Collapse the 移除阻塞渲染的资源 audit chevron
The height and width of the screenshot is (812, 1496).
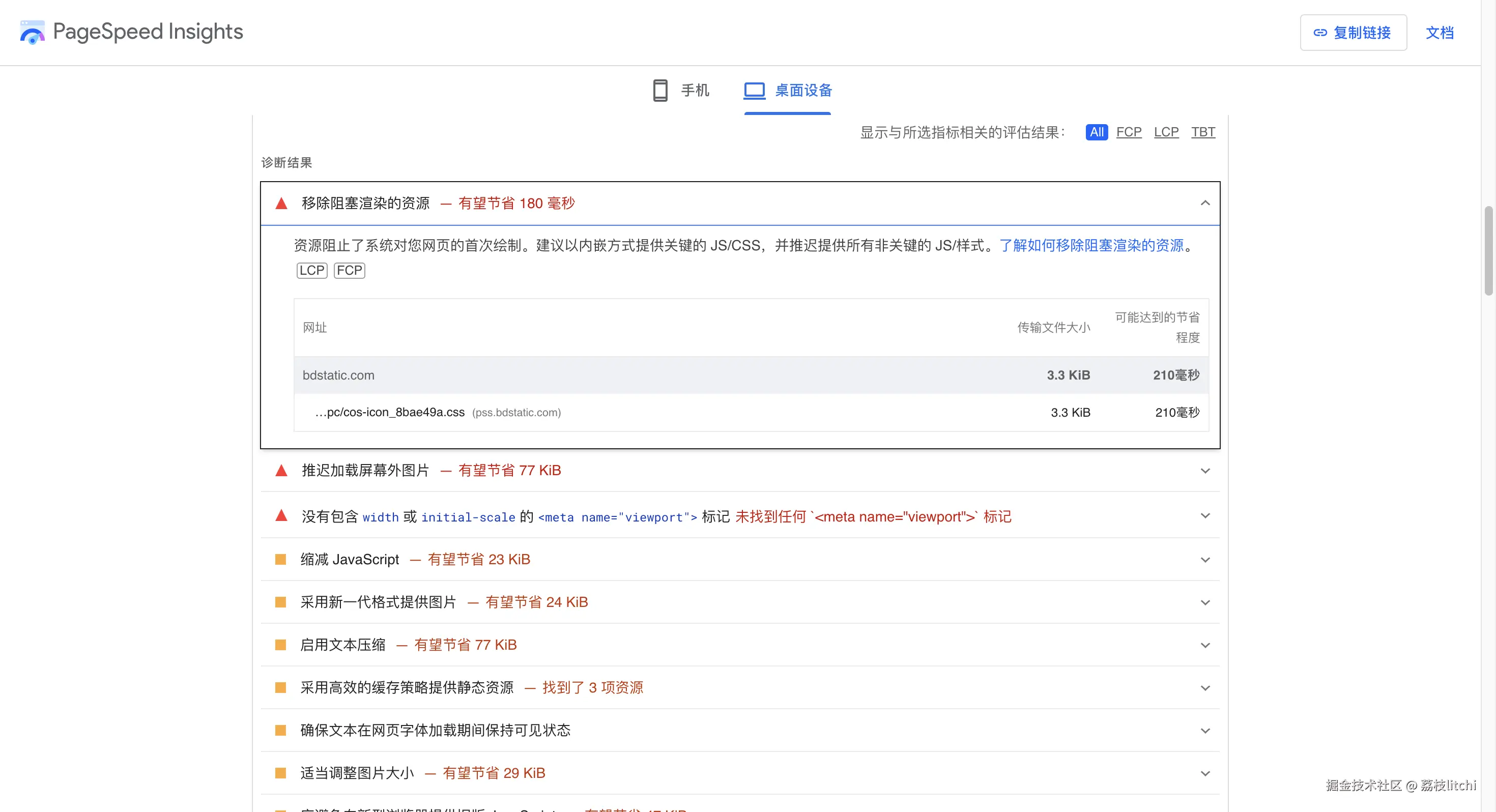pos(1205,204)
